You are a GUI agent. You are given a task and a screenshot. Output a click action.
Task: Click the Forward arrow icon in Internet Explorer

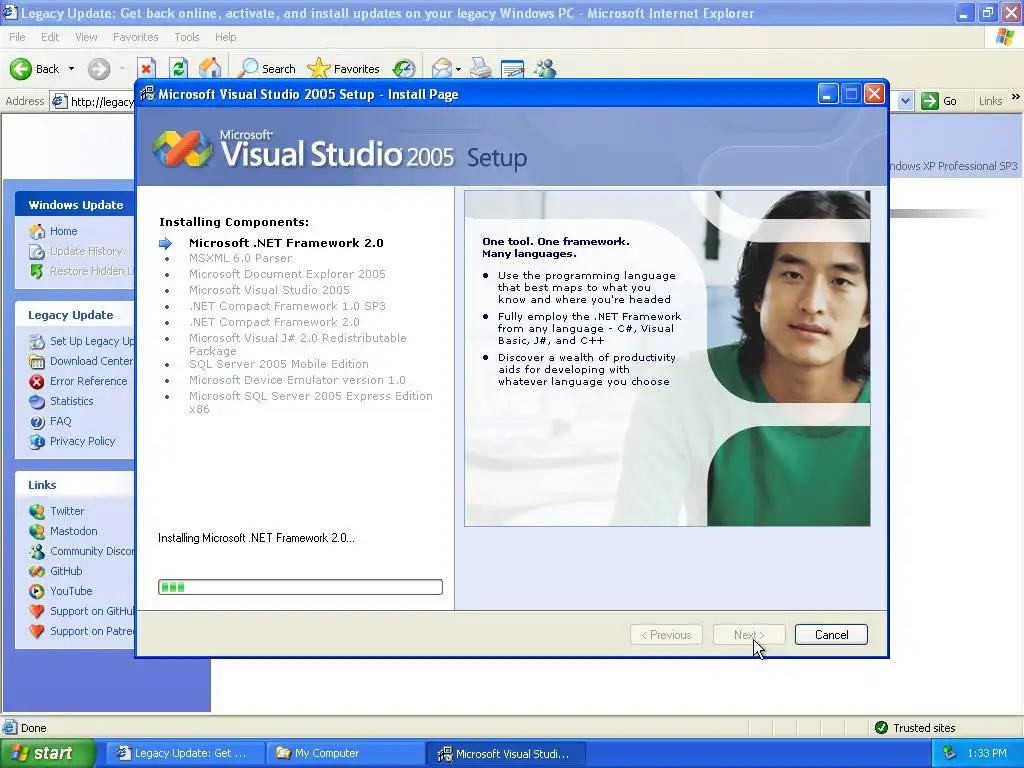point(99,69)
